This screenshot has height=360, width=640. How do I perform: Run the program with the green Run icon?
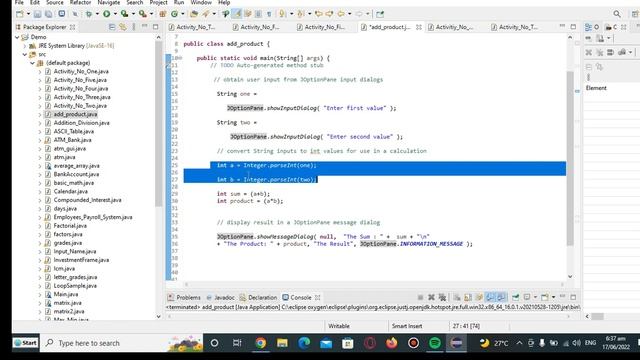107,14
